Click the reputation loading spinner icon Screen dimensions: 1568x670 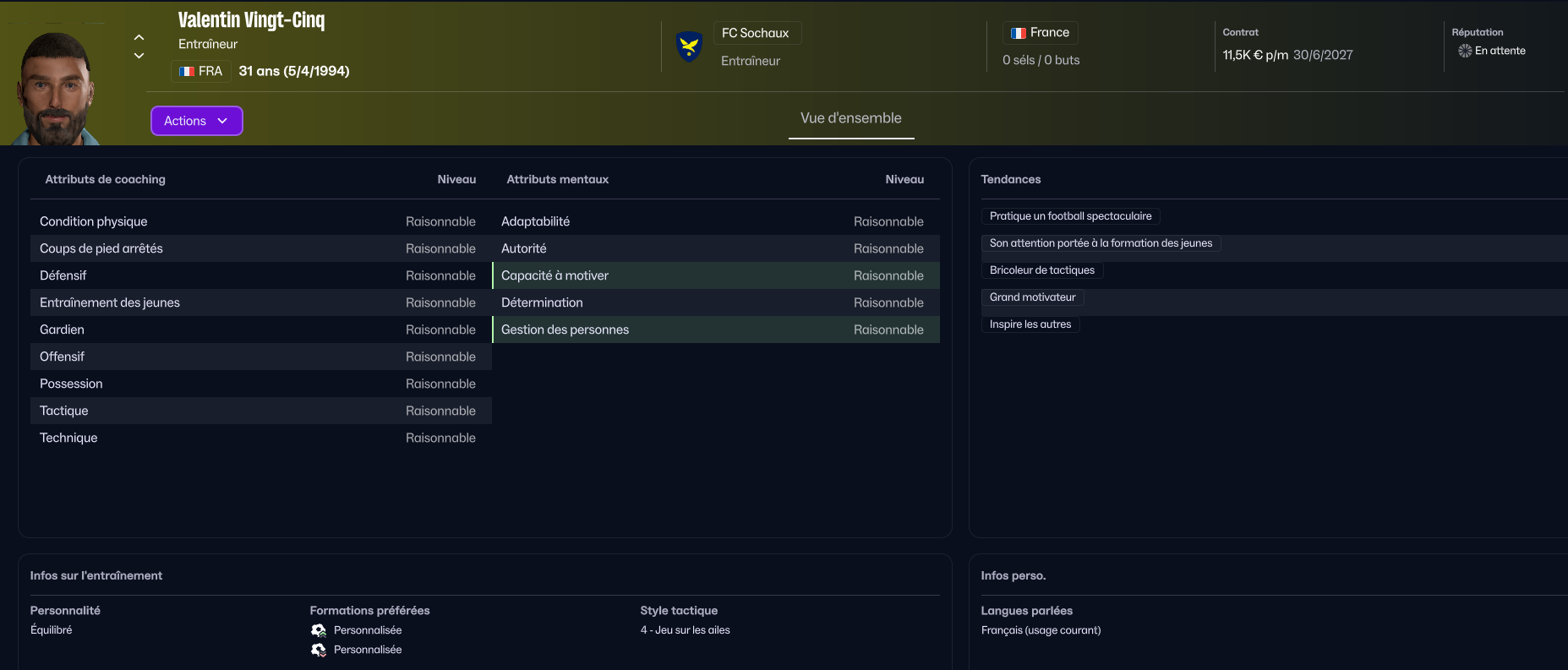point(1465,51)
